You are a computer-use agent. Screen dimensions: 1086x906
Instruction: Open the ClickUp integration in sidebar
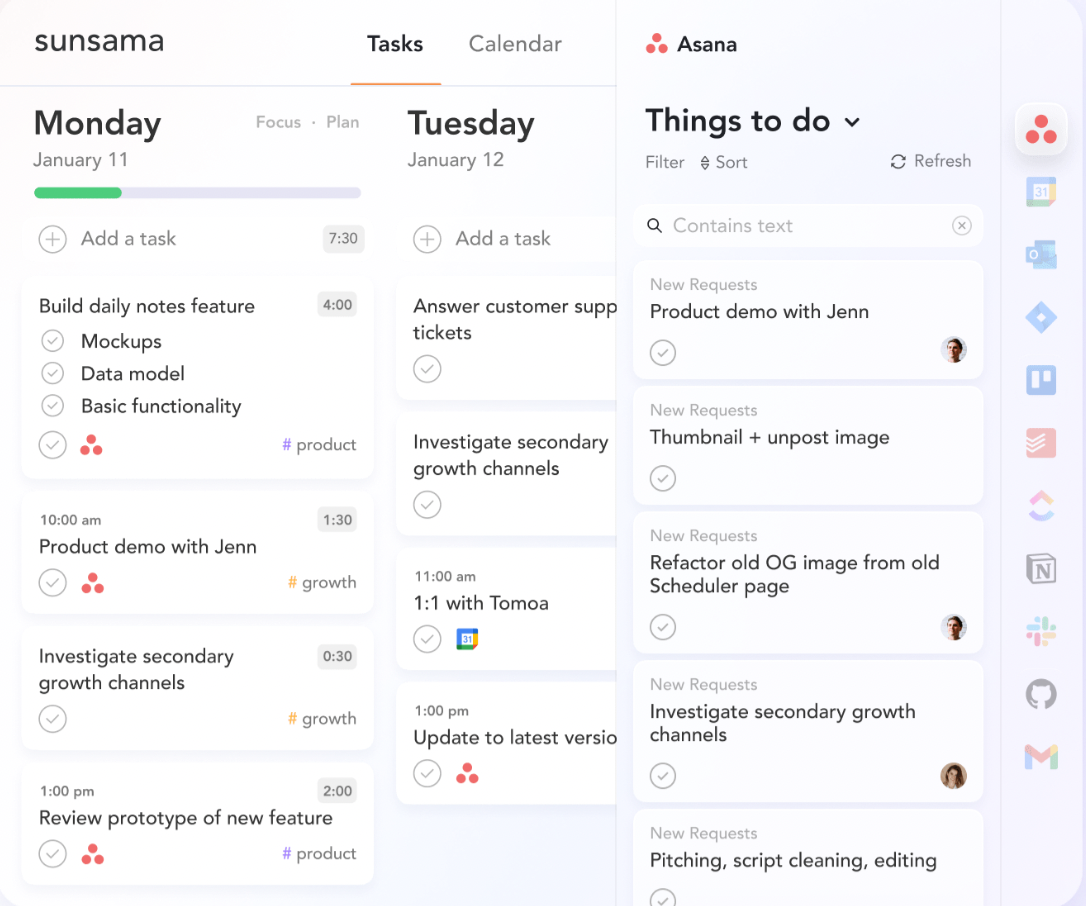coord(1041,506)
